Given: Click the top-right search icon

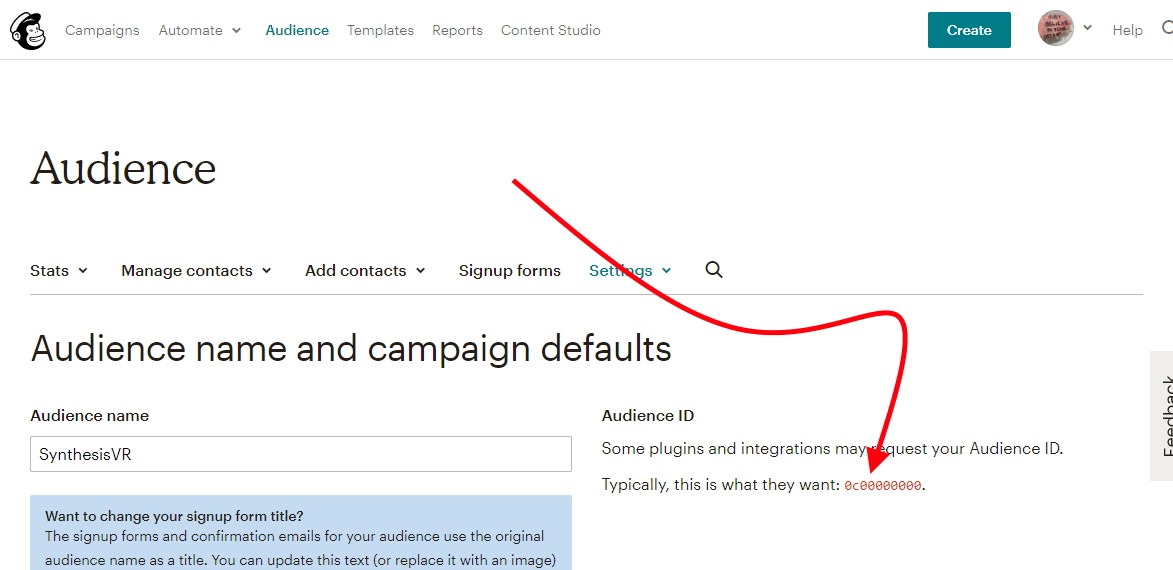Looking at the screenshot, I should click(x=1167, y=28).
